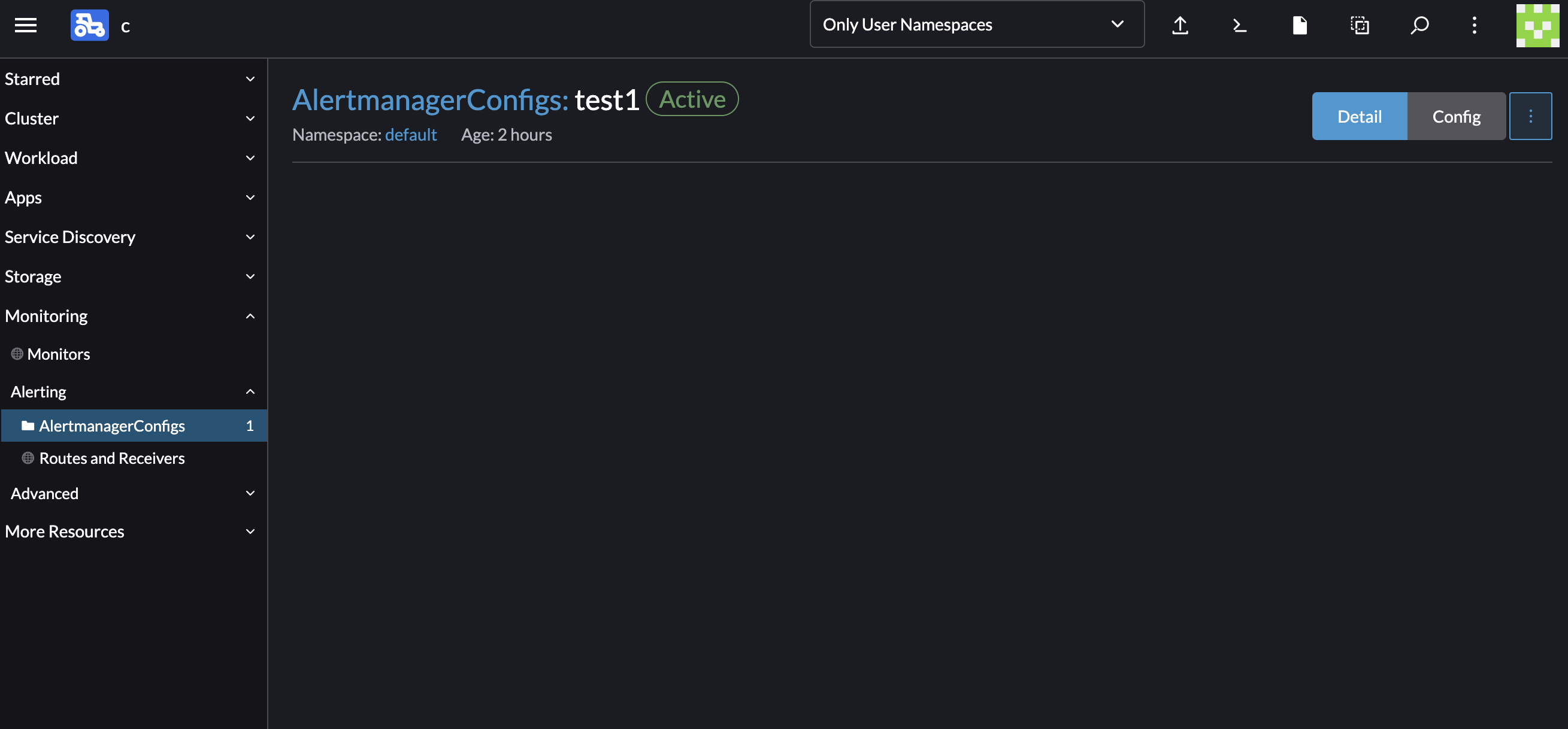The image size is (1568, 729).
Task: Copy KubeConfig to clipboard icon
Action: click(x=1359, y=25)
